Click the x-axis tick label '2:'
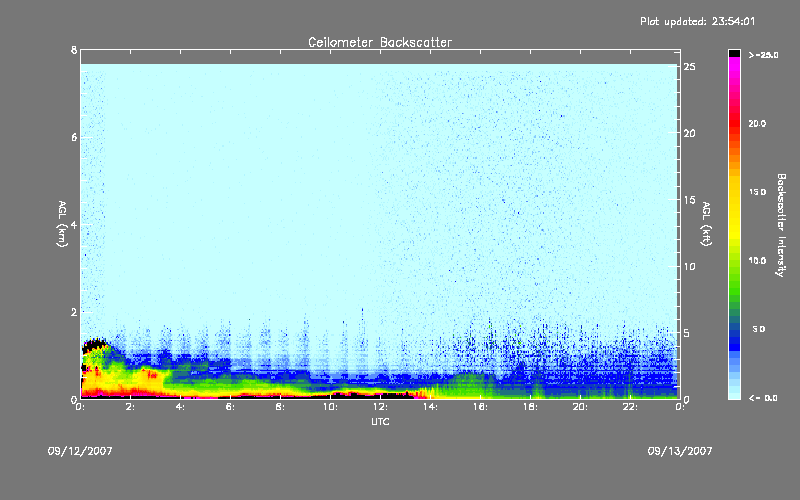Screen dimensions: 800x500 [x=130, y=407]
